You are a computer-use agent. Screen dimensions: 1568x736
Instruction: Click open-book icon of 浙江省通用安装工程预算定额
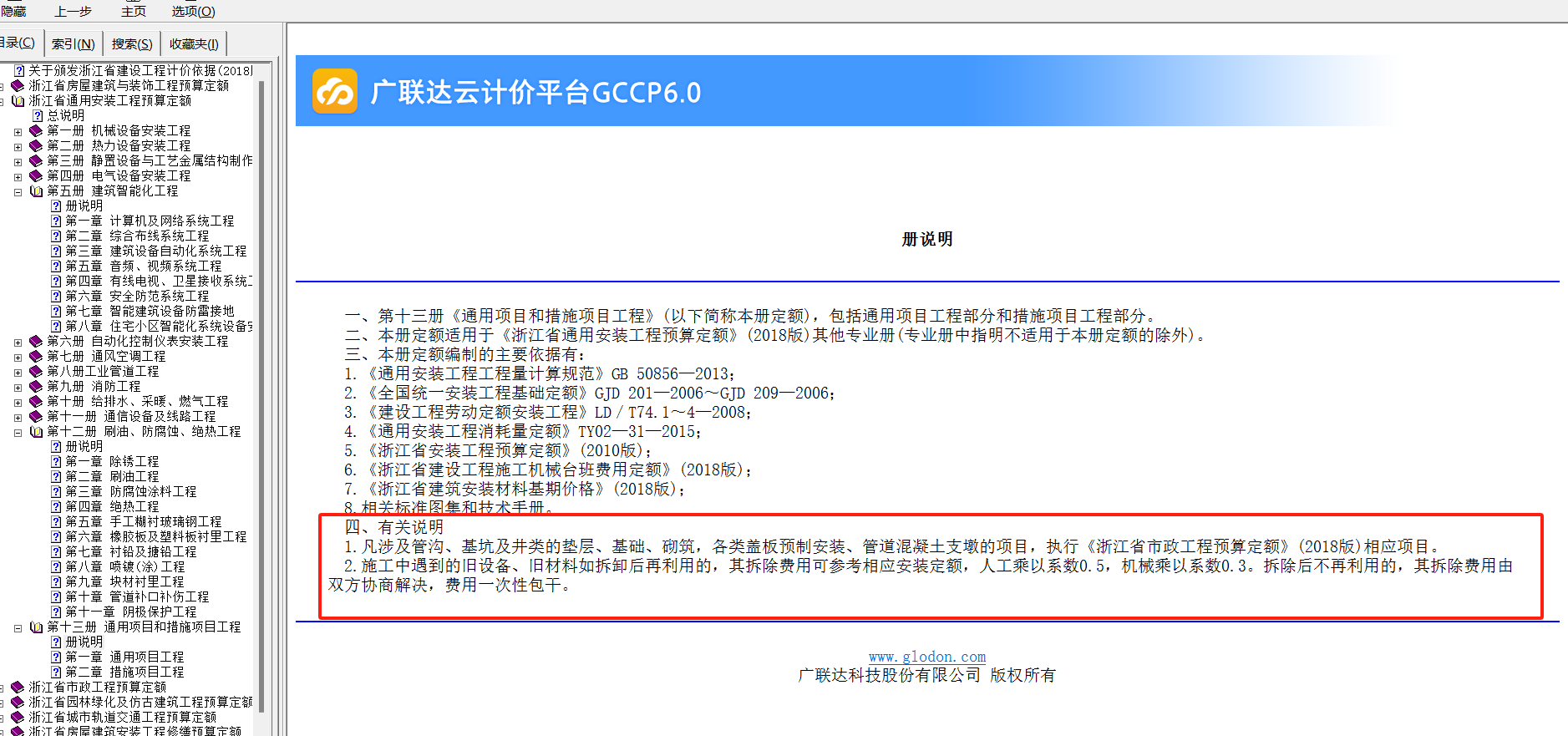pyautogui.click(x=18, y=100)
